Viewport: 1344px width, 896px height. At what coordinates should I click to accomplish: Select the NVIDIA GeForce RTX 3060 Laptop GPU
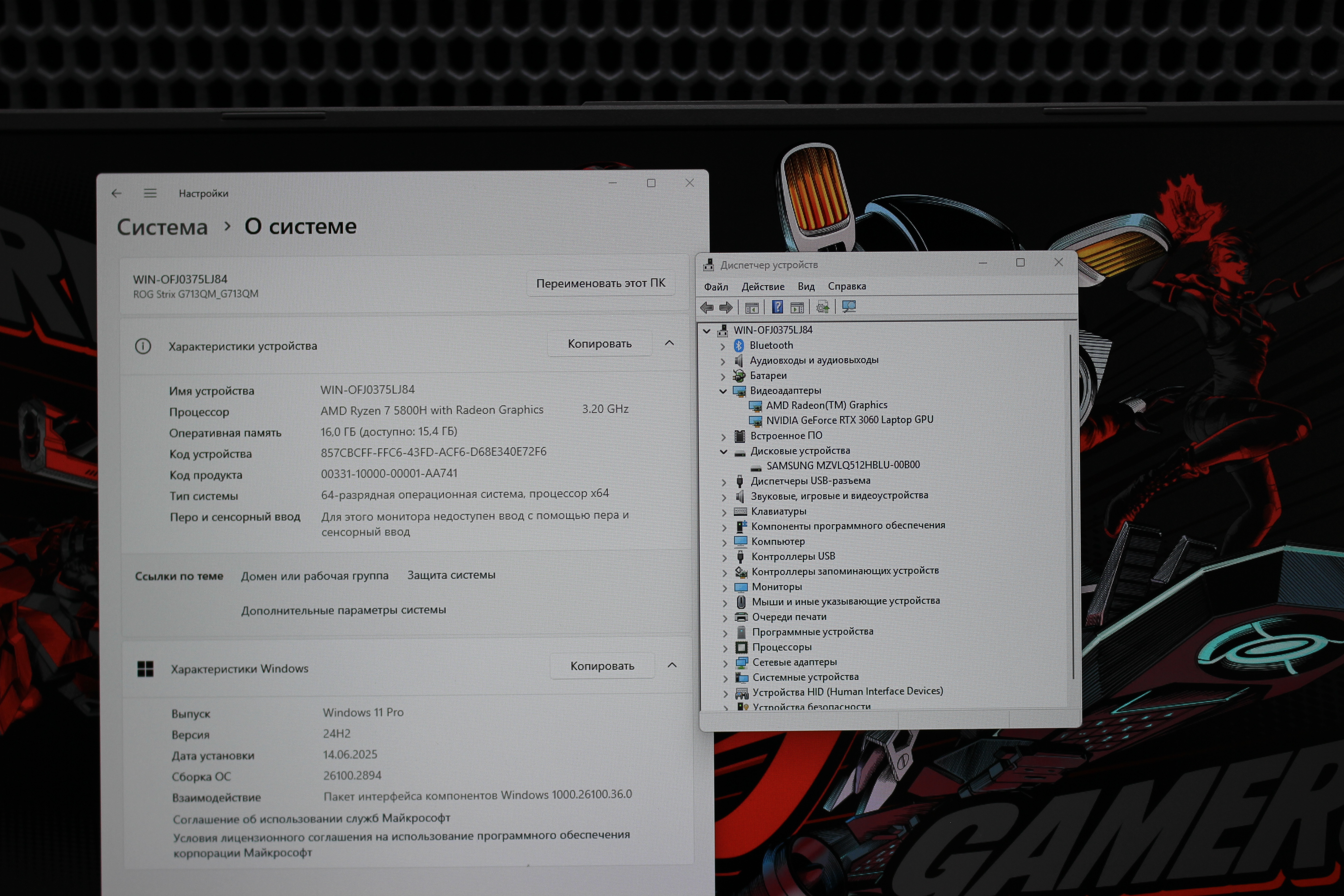point(849,420)
